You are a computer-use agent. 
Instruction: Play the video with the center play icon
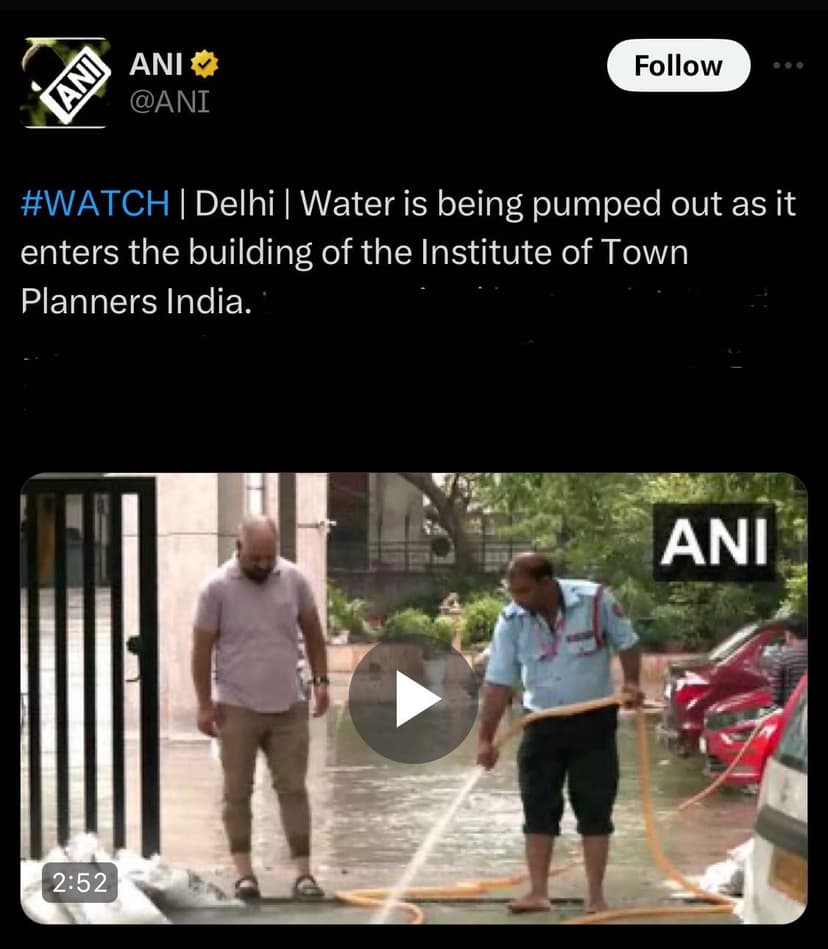point(413,700)
